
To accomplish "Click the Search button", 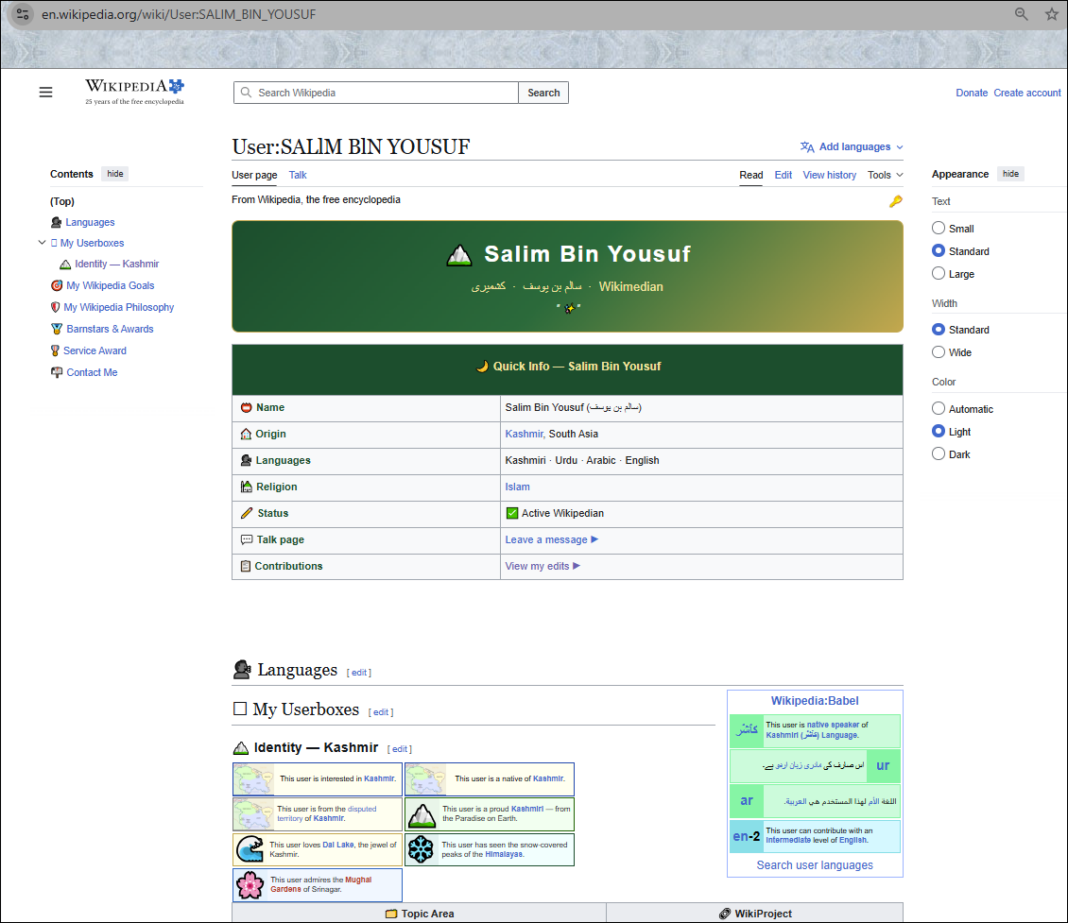I will tap(544, 93).
